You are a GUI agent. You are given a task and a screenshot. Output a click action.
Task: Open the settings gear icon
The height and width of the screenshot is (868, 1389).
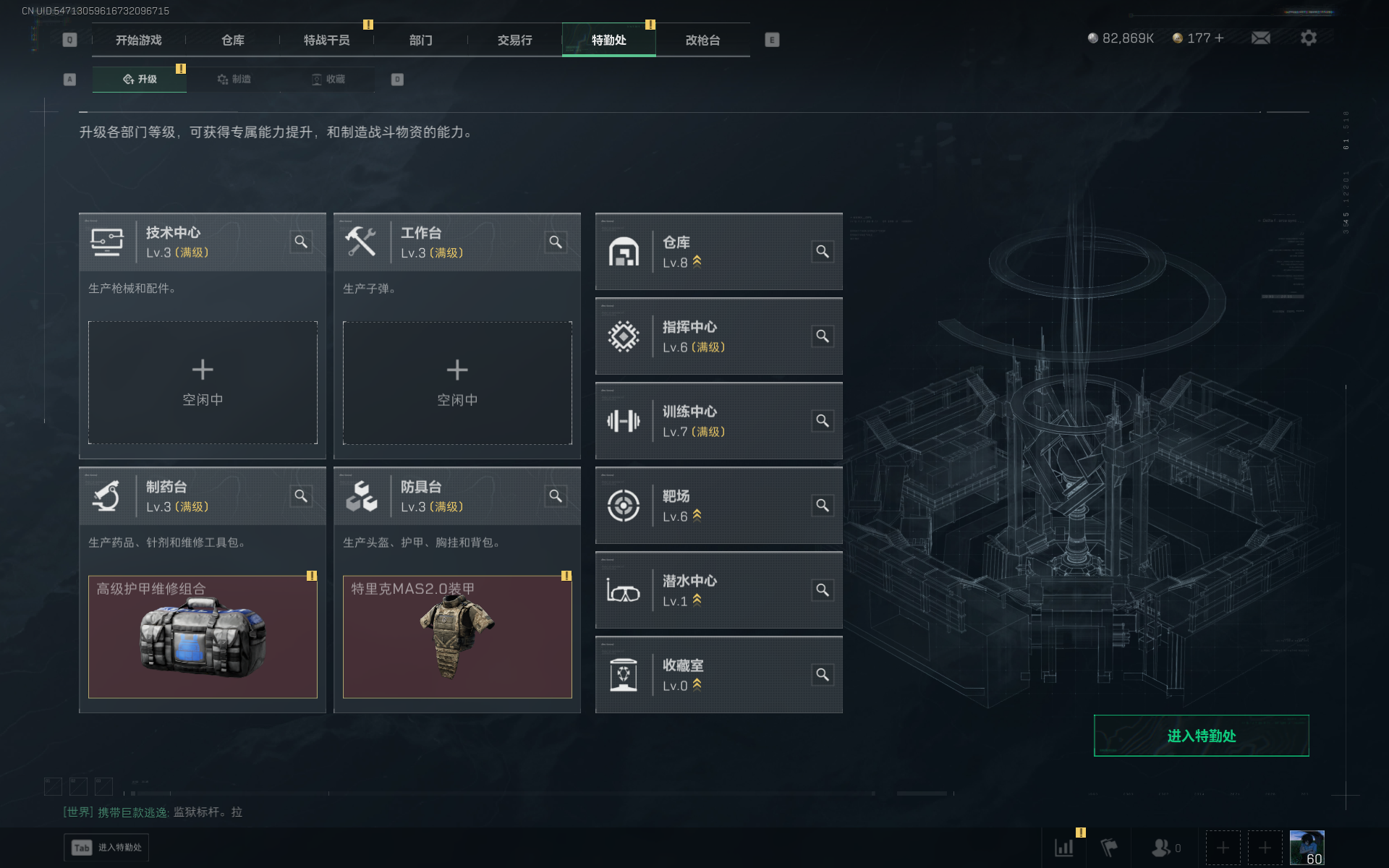click(x=1309, y=38)
